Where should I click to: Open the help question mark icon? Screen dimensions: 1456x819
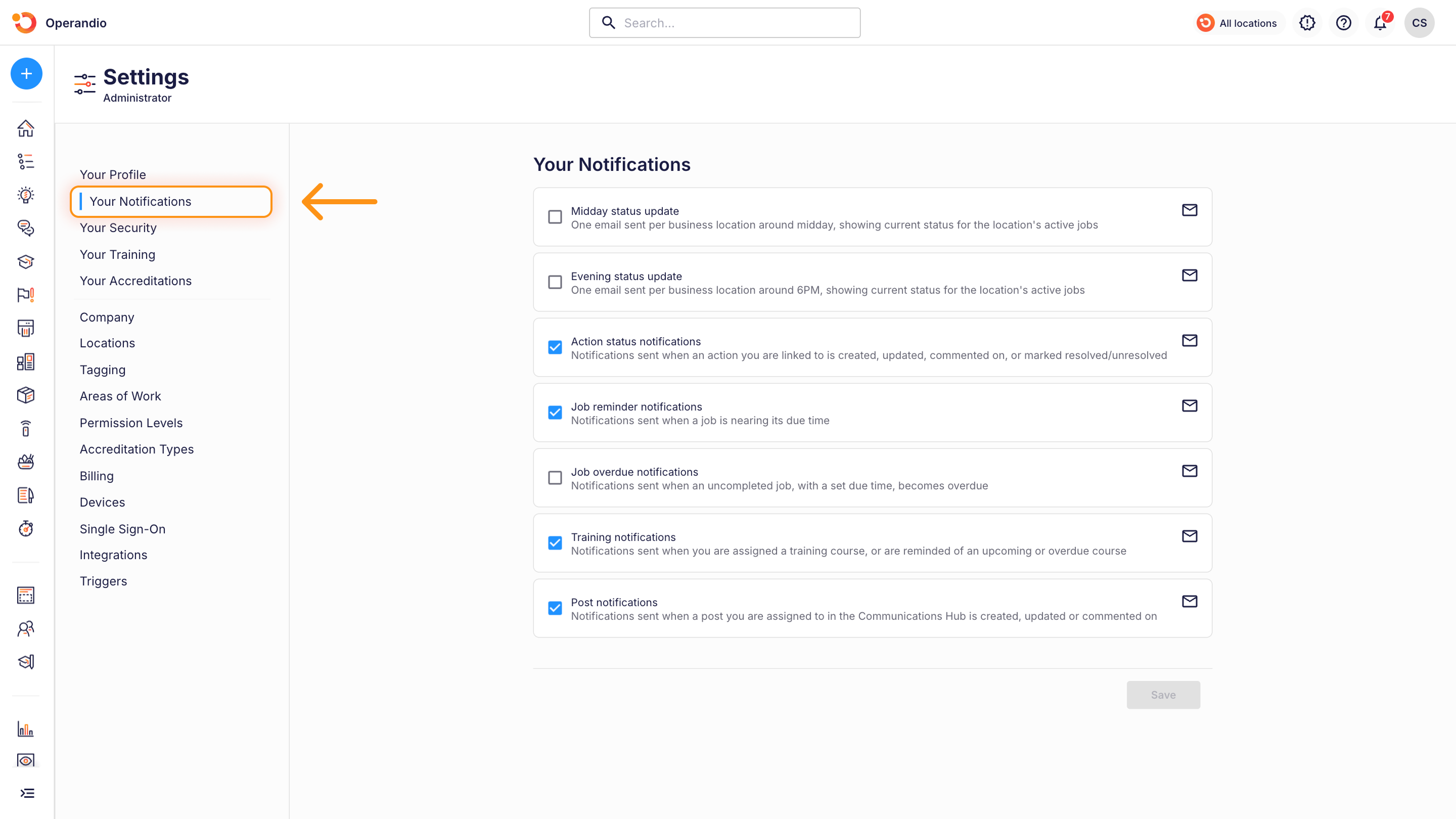(1344, 23)
